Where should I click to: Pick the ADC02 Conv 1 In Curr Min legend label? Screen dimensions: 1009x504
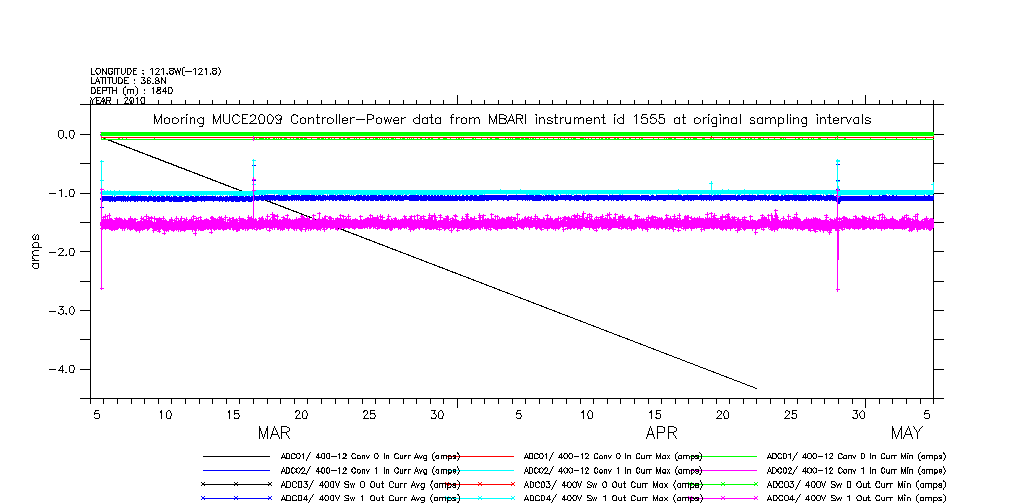point(855,470)
